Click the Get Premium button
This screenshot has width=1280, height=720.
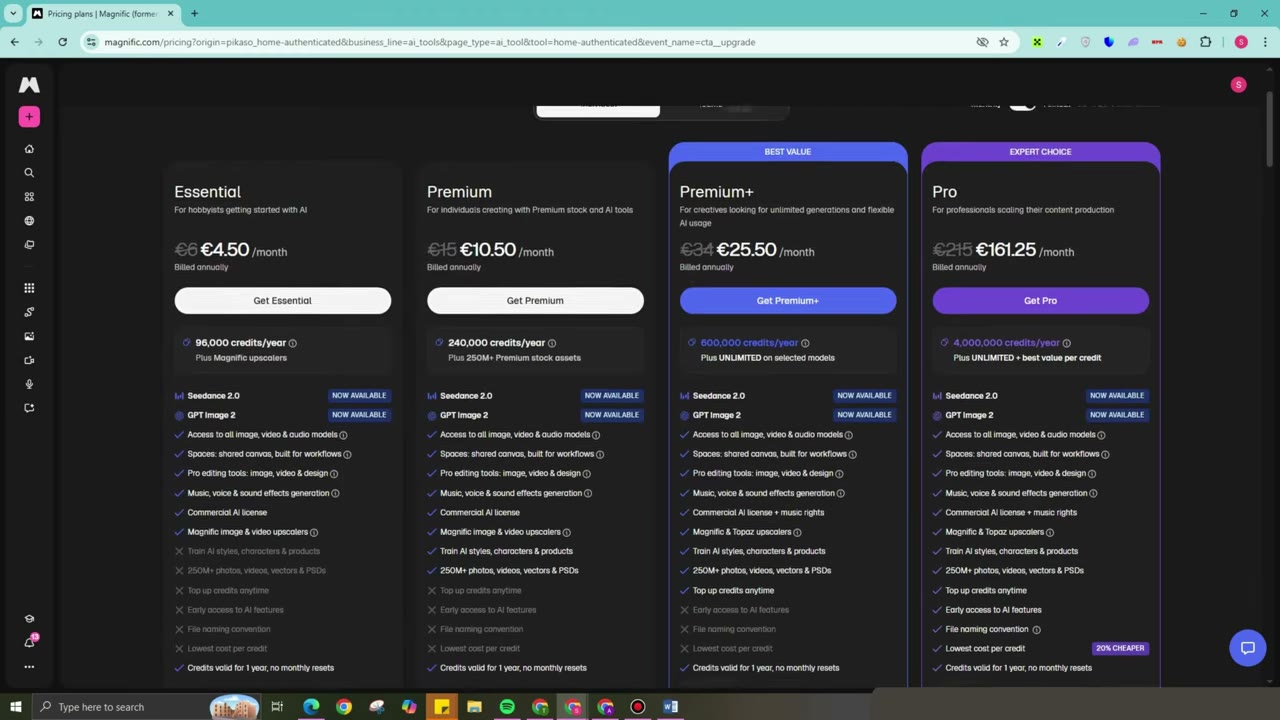click(535, 300)
